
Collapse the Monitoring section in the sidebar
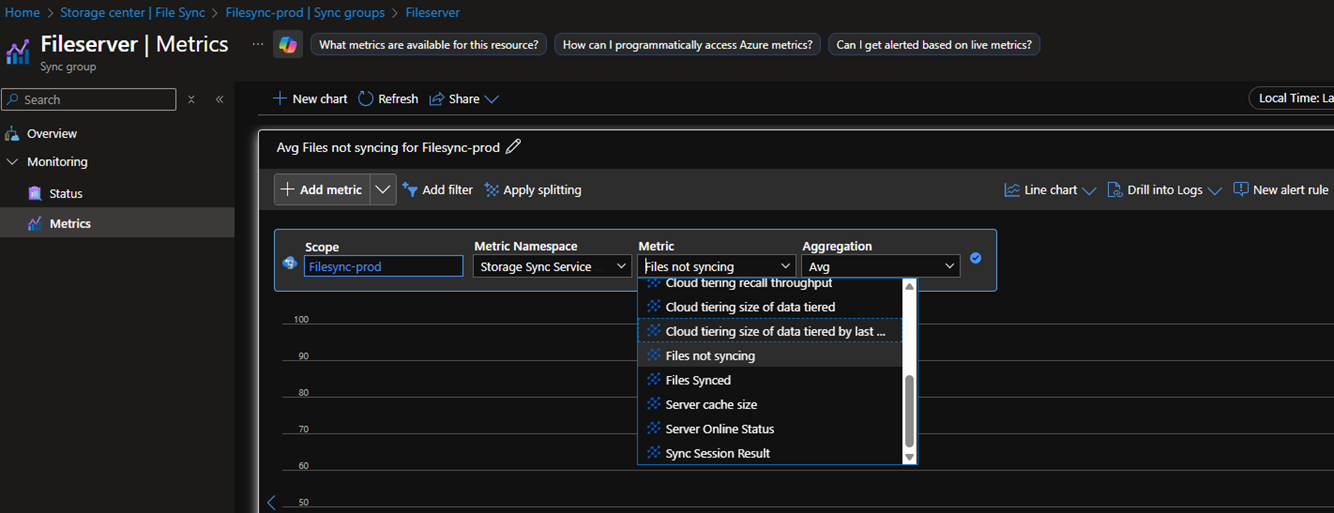pos(13,162)
